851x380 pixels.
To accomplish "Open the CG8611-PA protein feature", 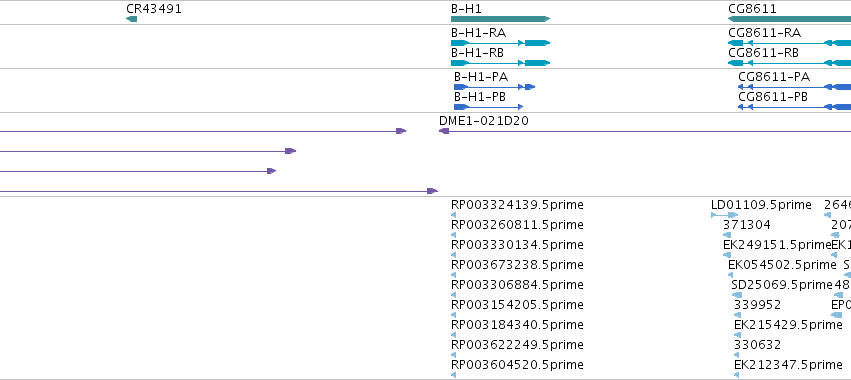I will [x=795, y=87].
